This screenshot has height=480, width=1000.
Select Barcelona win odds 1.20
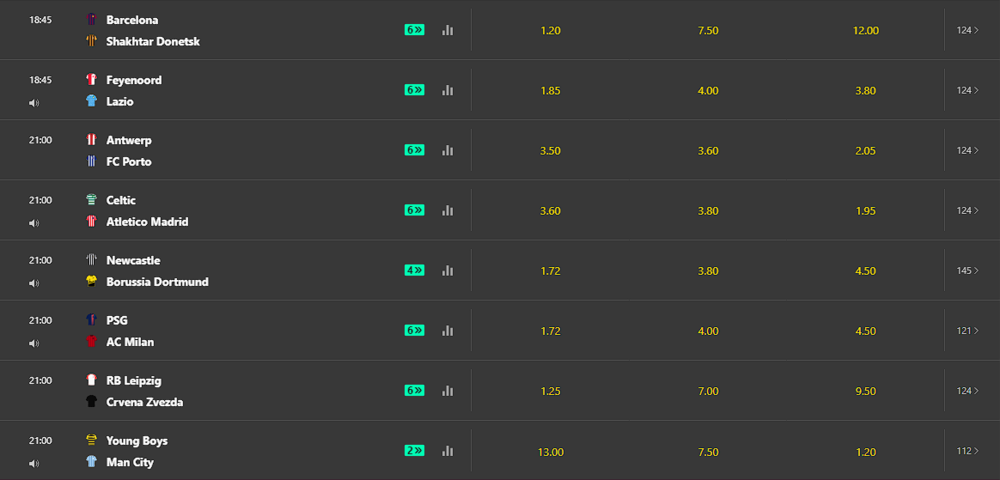tap(550, 31)
